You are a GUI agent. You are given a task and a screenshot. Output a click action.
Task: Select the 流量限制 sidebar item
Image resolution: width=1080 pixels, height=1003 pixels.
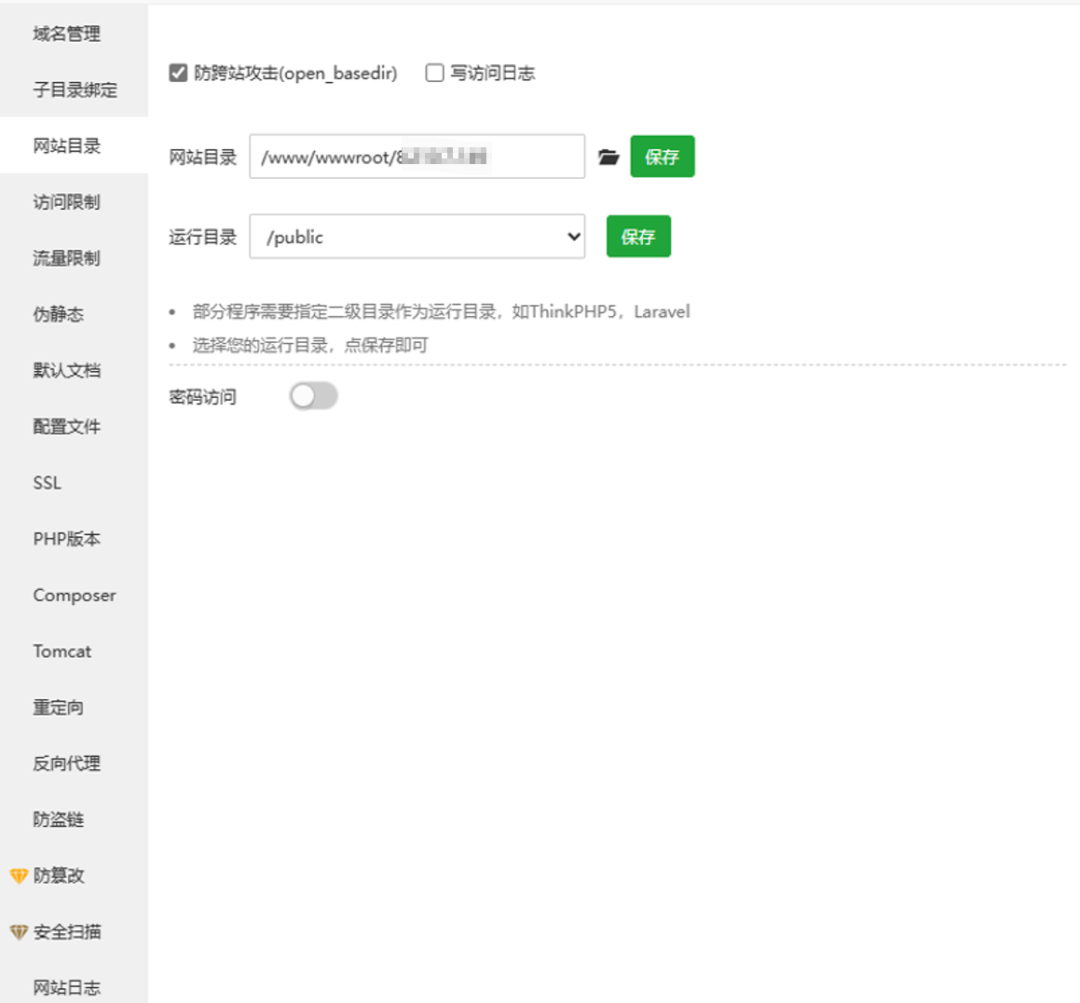[67, 258]
